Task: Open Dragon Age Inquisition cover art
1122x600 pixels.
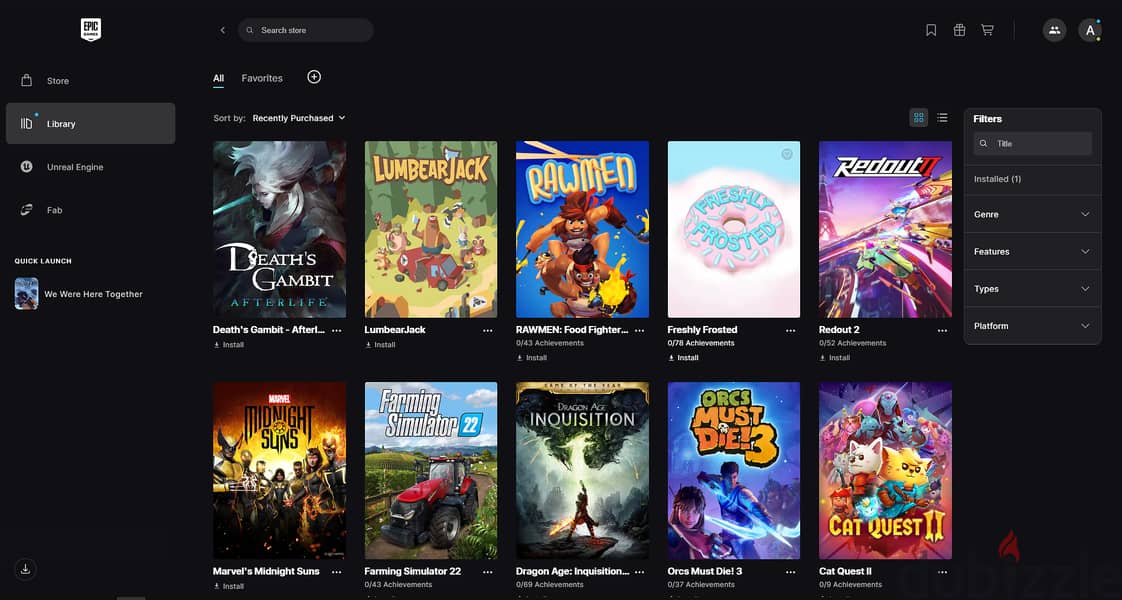Action: coord(582,471)
